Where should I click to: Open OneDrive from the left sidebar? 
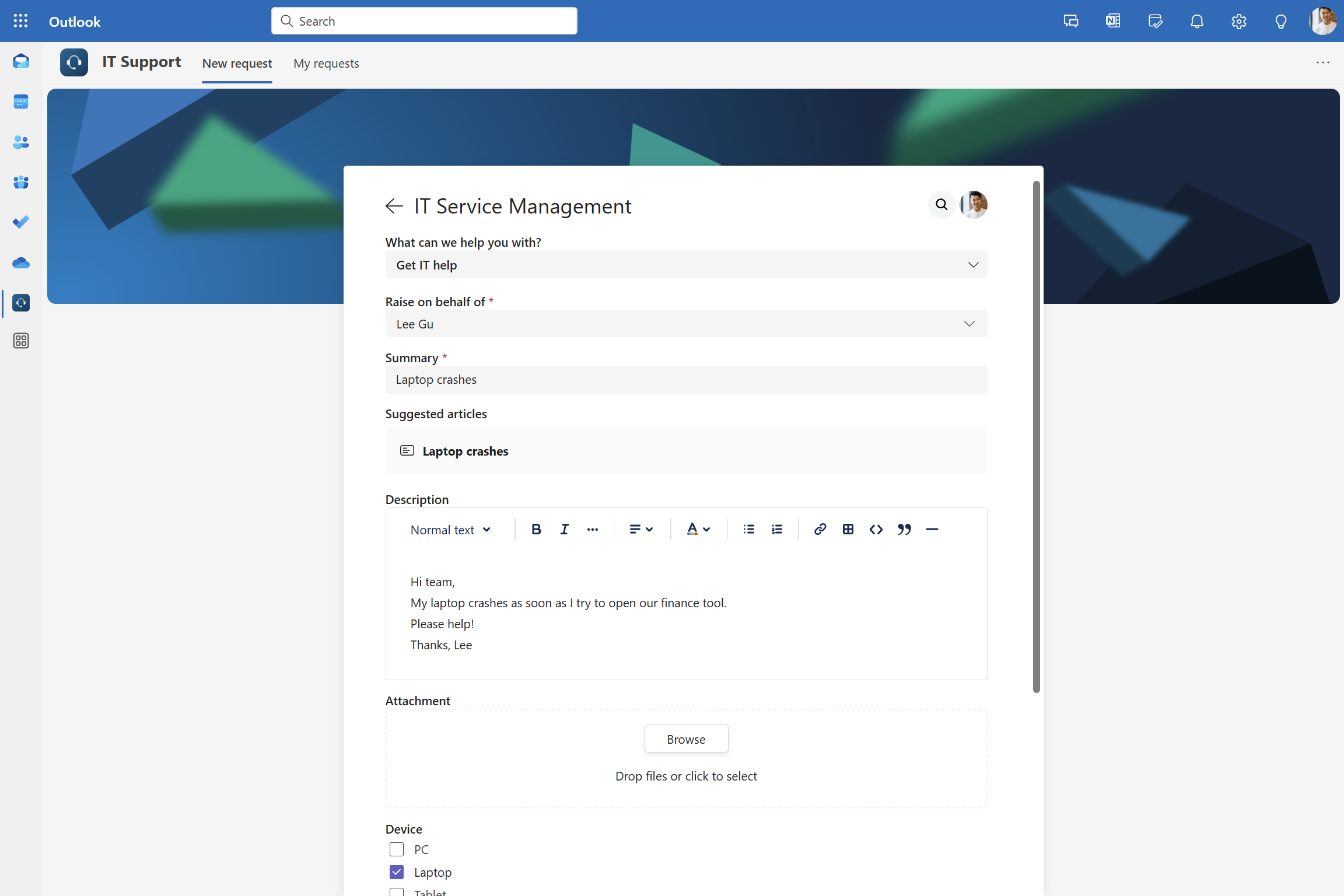21,262
